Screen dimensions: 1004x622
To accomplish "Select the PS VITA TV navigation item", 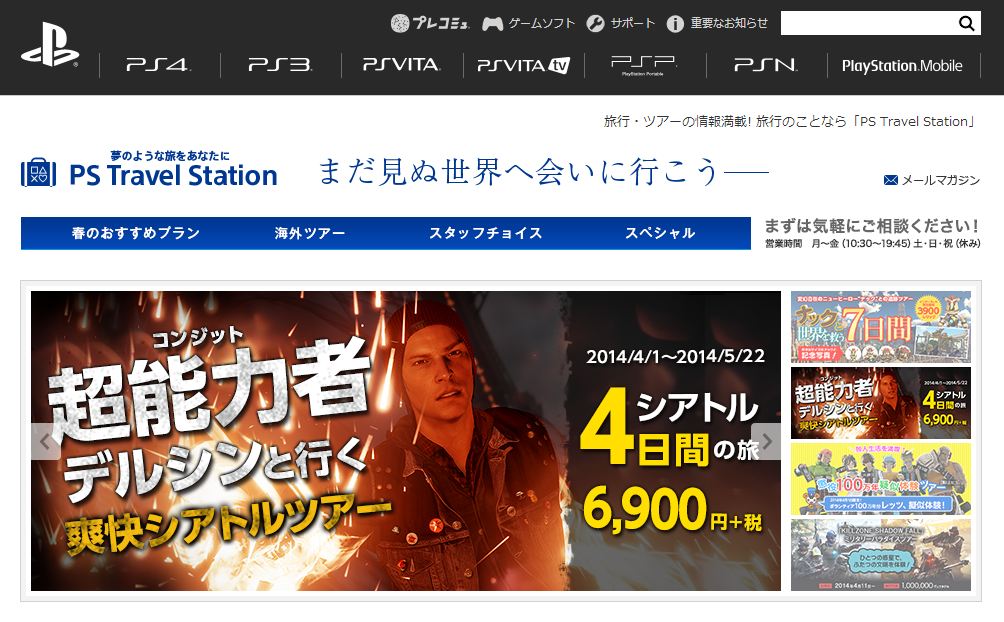I will coord(523,65).
